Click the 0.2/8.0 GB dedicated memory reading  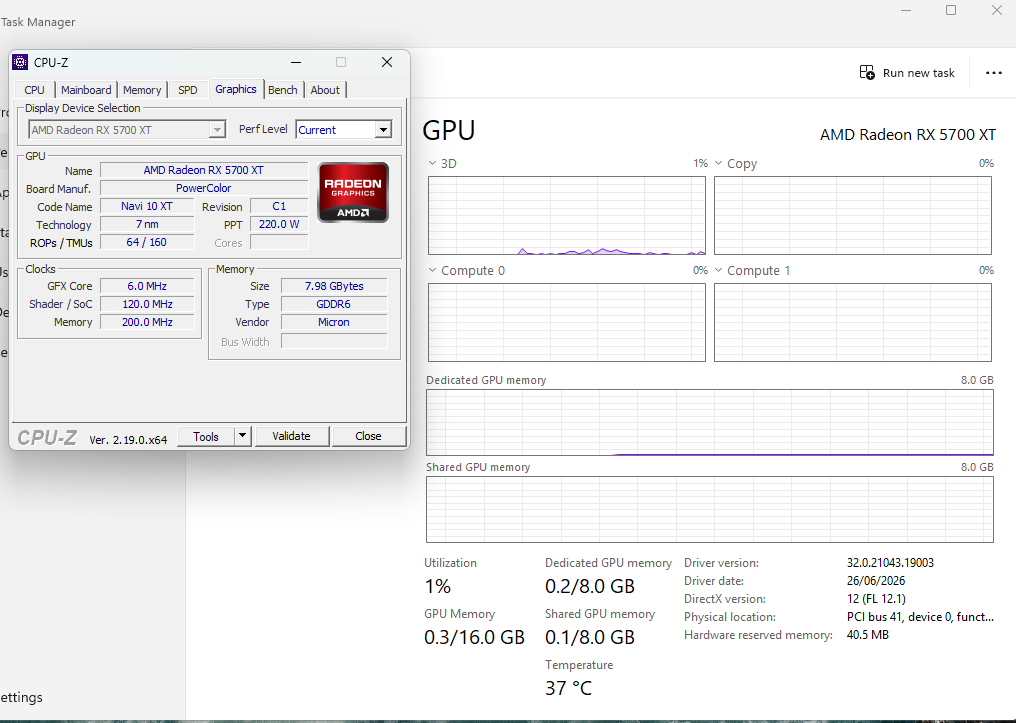coord(590,586)
